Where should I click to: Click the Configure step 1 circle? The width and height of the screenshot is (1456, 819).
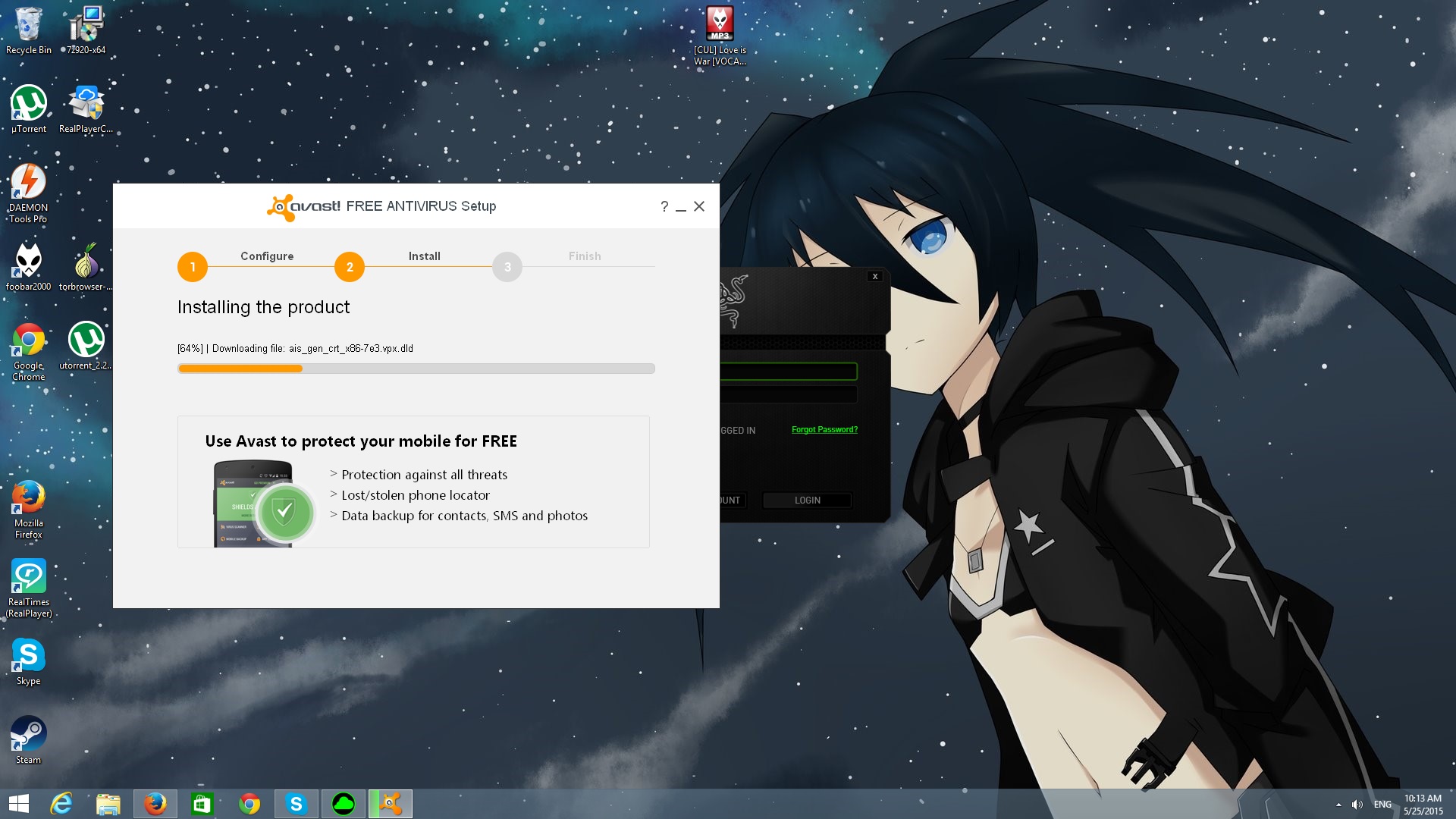[x=193, y=267]
